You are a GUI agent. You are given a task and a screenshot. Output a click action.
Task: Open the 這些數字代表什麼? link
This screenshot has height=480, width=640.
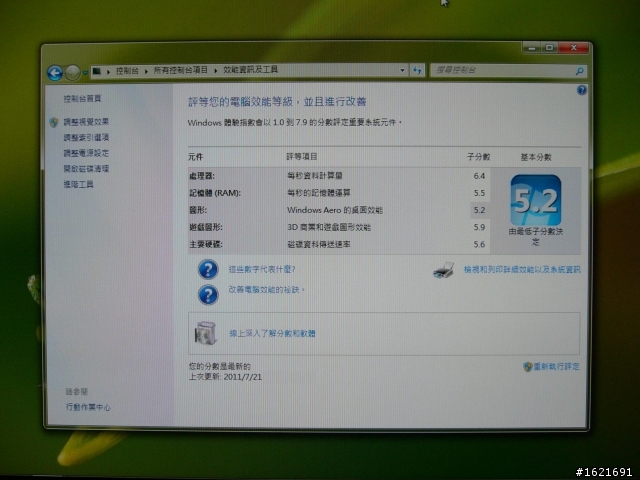point(262,269)
